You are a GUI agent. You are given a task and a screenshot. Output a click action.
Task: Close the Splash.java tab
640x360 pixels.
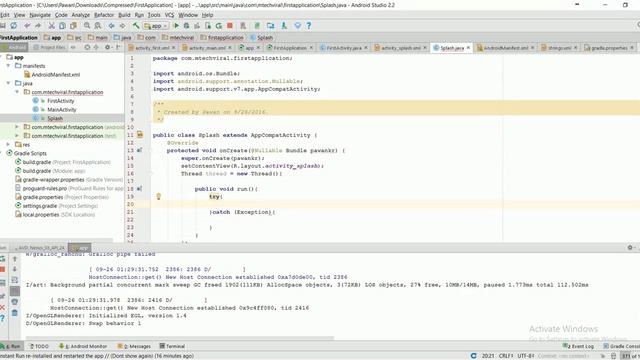click(x=468, y=48)
